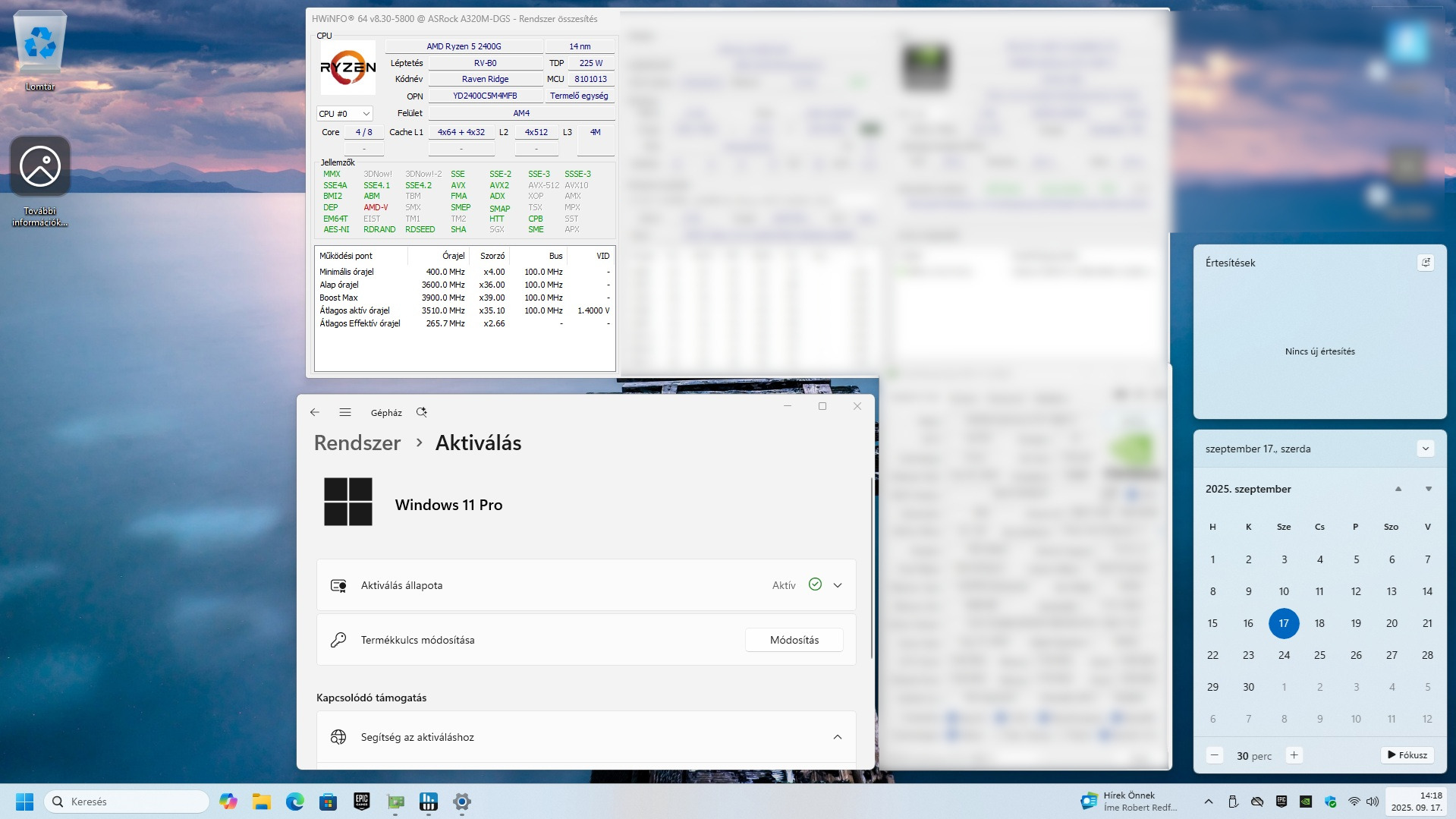Collapse the Segítség az aktiváláshoz section
The image size is (1456, 819).
point(838,737)
